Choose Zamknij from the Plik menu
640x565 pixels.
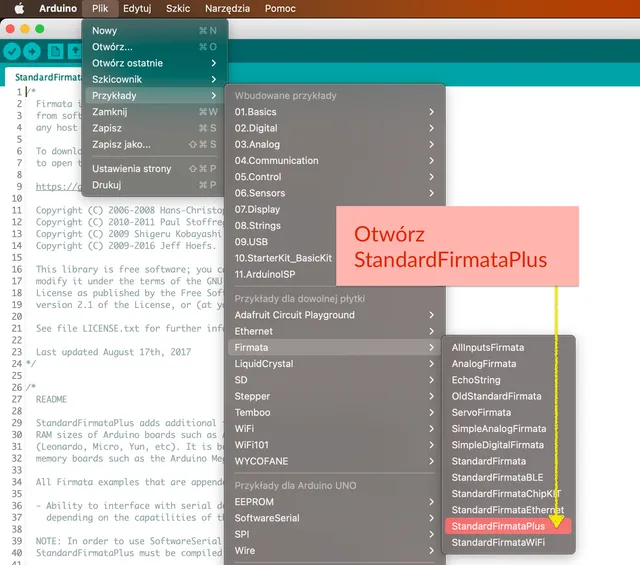point(154,112)
